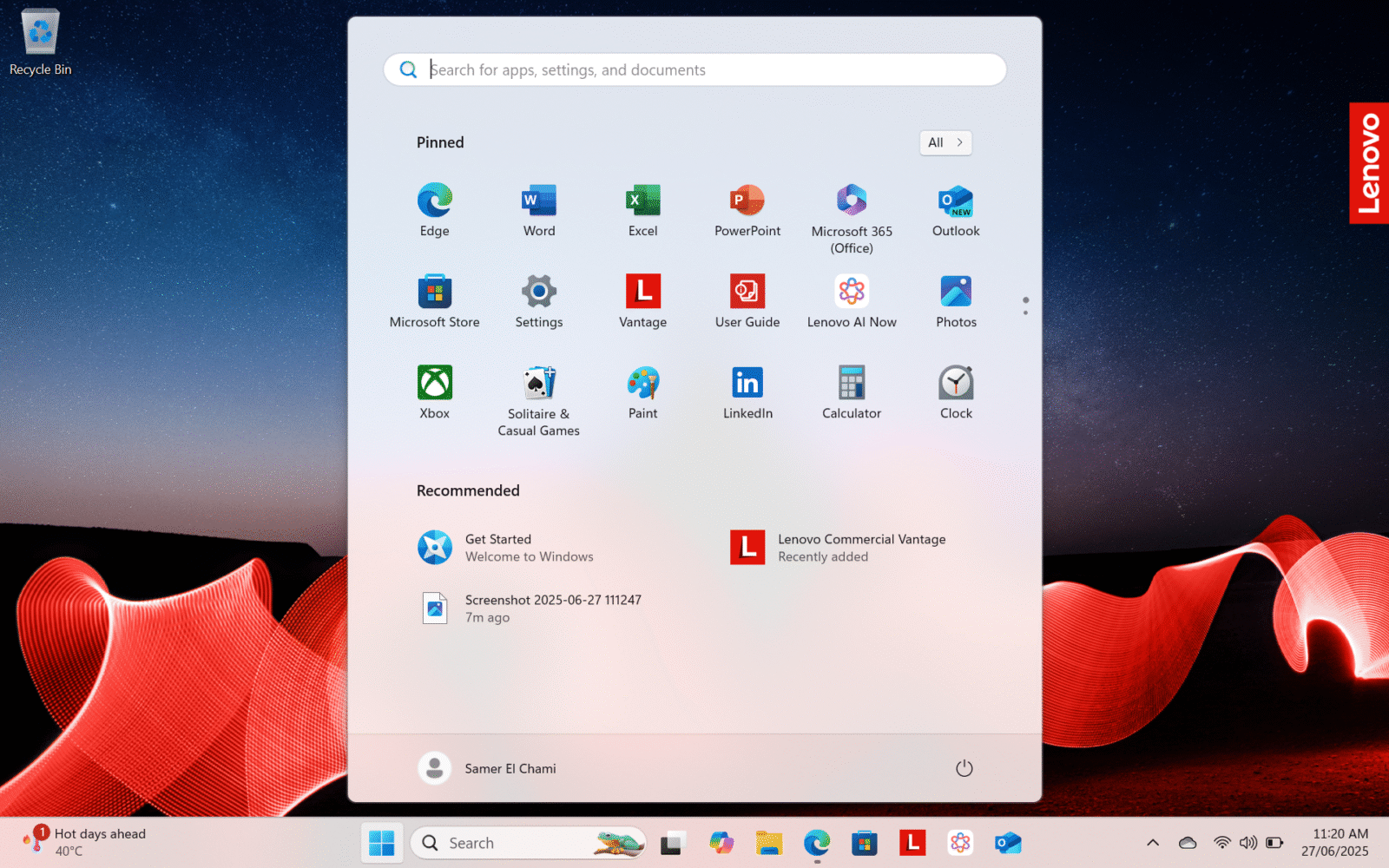Screen dimensions: 1389x868
Task: Open battery status tray icon
Action: (1274, 843)
